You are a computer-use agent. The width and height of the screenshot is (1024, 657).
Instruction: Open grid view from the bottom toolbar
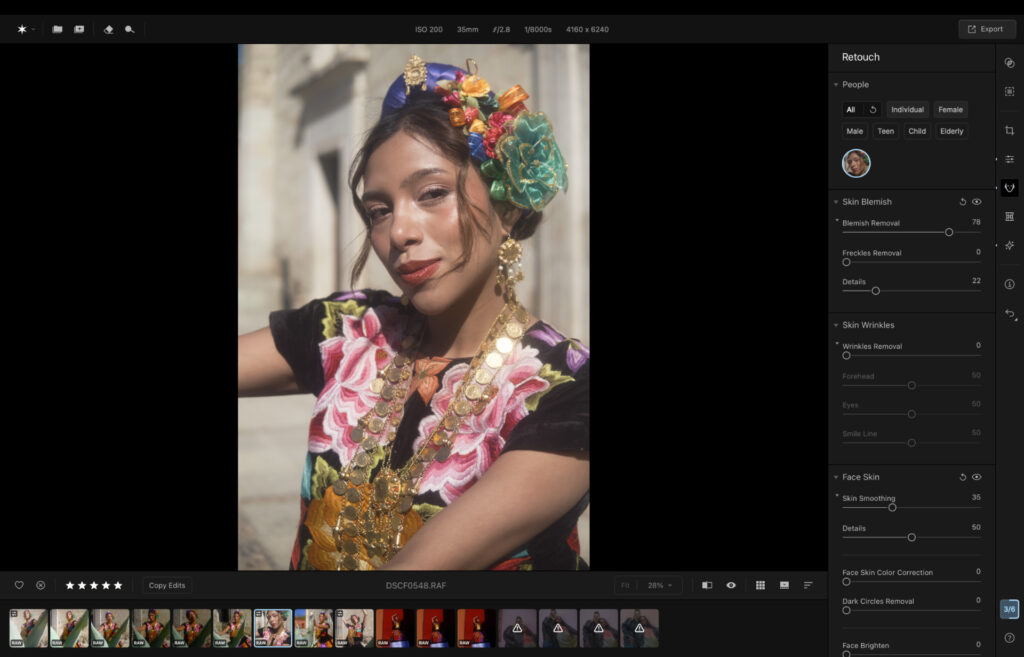[x=761, y=585]
